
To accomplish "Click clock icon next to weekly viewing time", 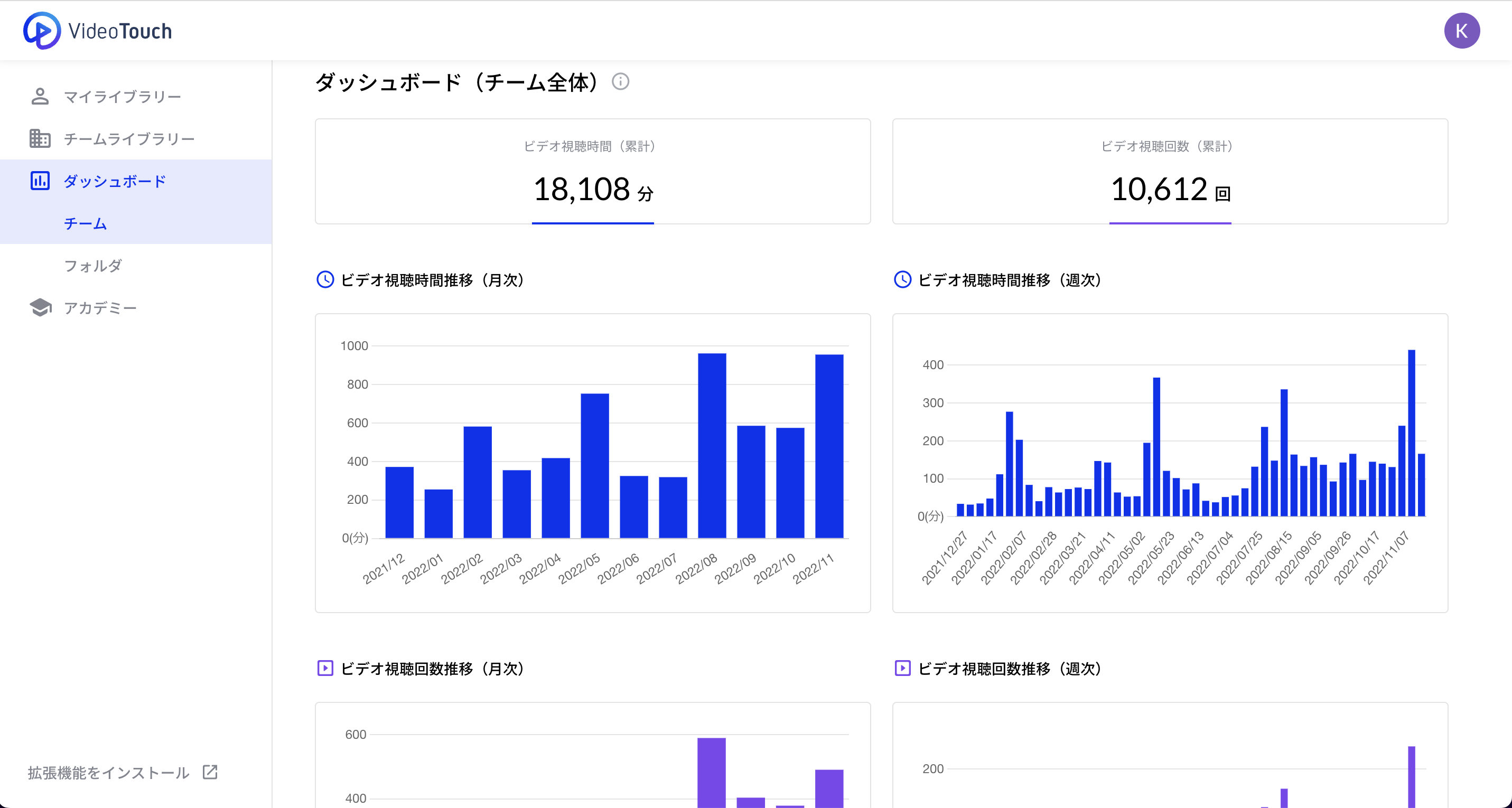I will click(x=903, y=280).
